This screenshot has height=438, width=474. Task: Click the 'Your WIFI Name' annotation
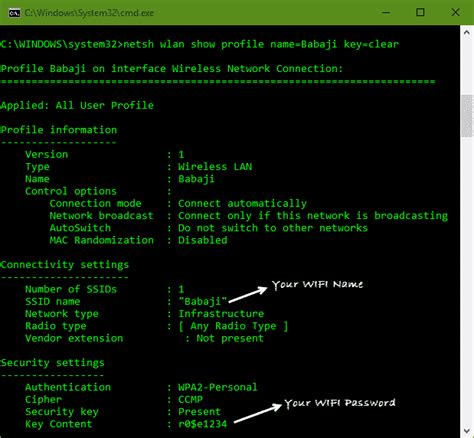coord(317,285)
